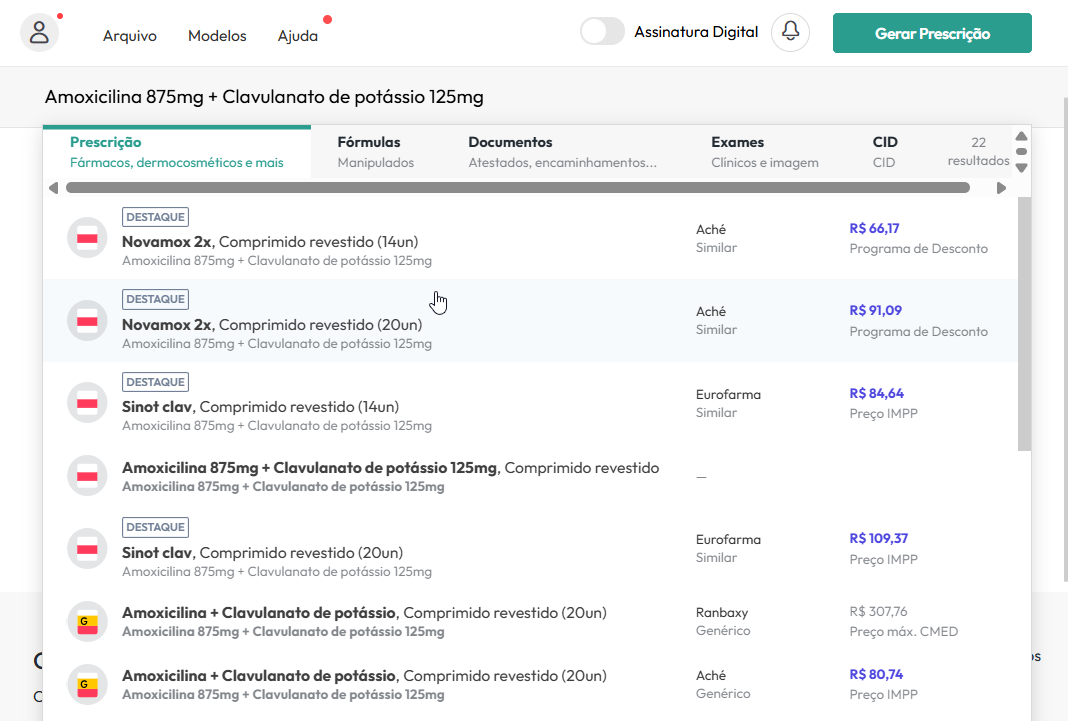This screenshot has width=1068, height=721.
Task: Switch to the CID tab
Action: tap(885, 152)
